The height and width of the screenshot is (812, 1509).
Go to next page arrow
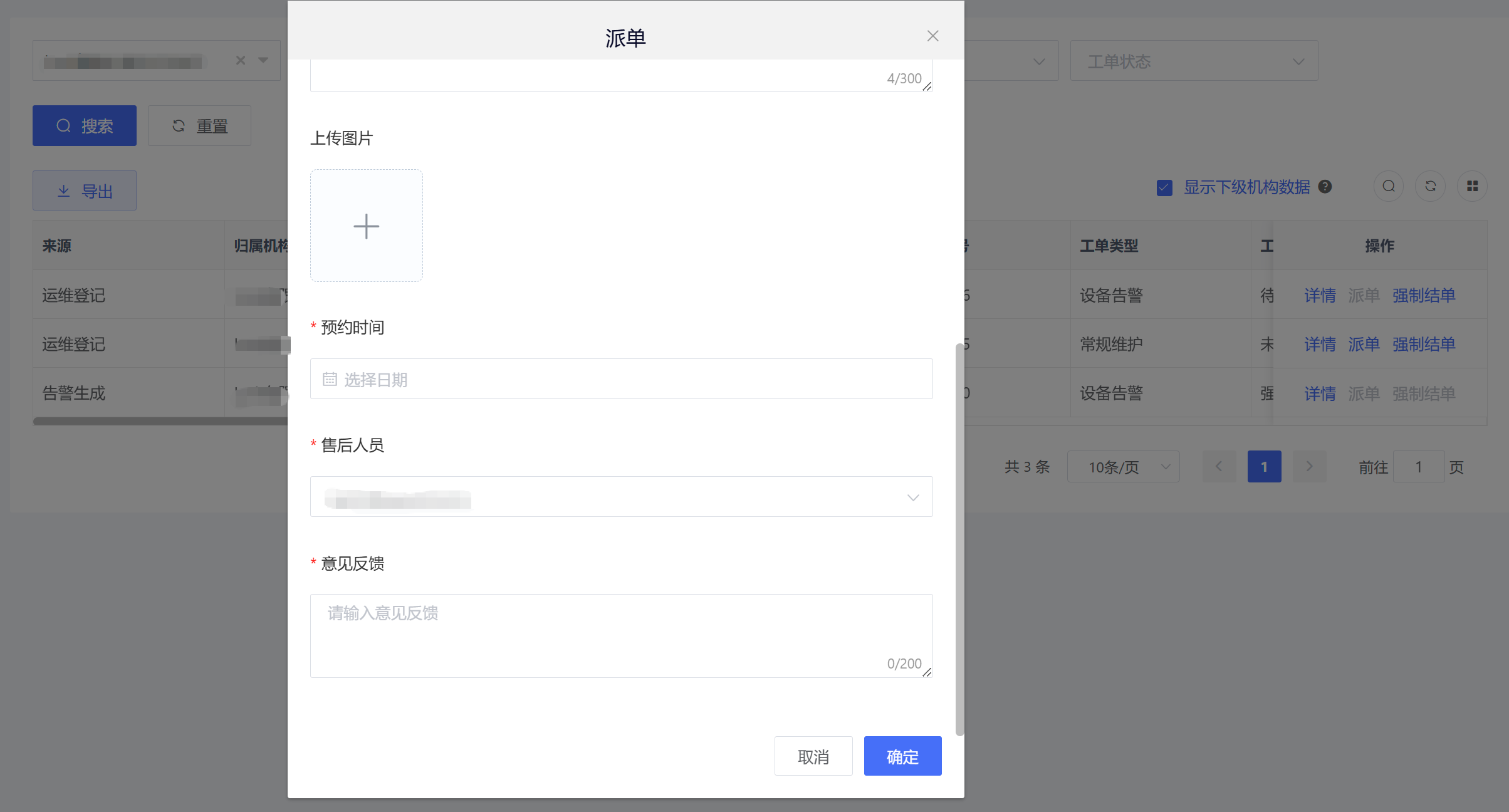pyautogui.click(x=1309, y=467)
